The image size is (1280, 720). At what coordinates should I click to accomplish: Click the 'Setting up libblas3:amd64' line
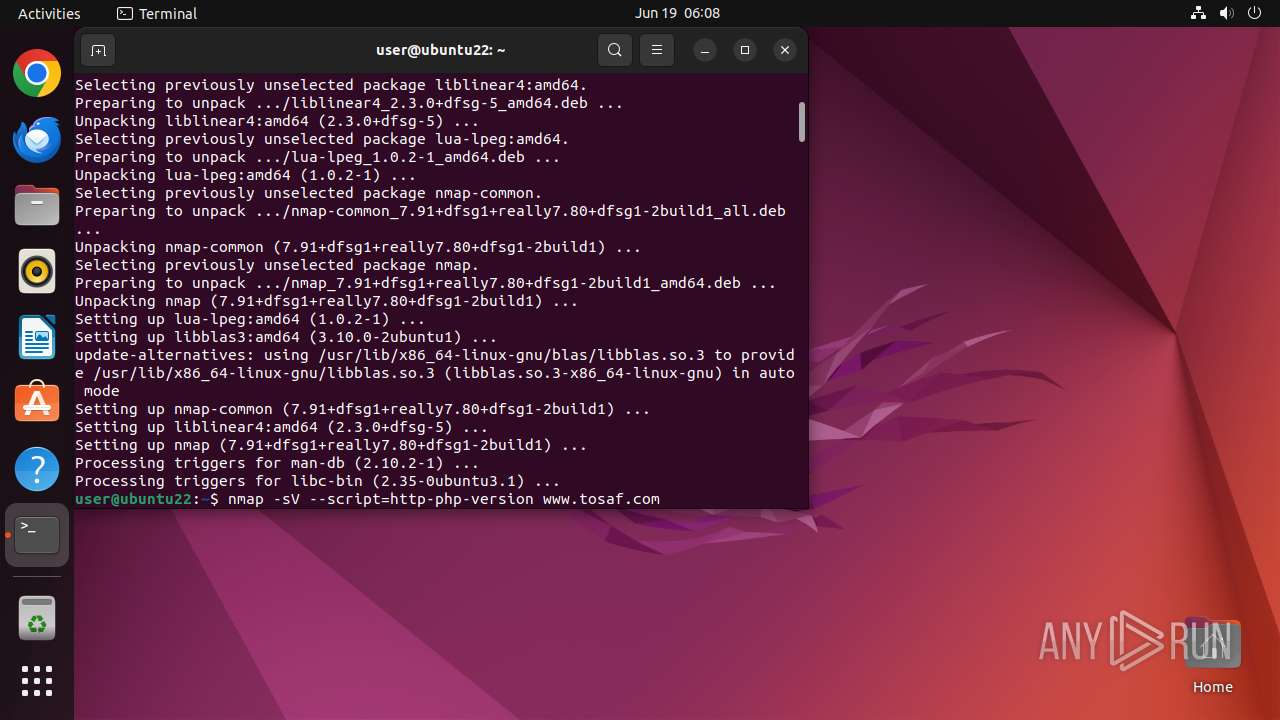(286, 337)
